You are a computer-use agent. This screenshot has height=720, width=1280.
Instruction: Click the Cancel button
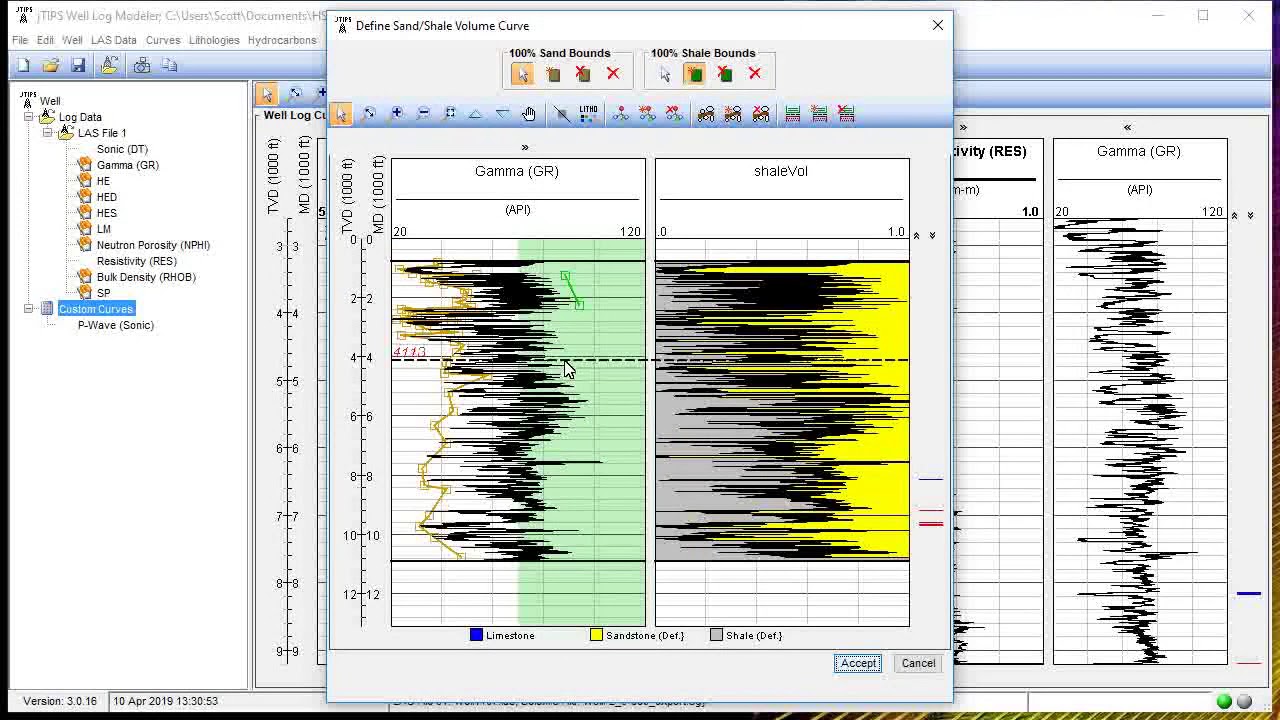(918, 663)
